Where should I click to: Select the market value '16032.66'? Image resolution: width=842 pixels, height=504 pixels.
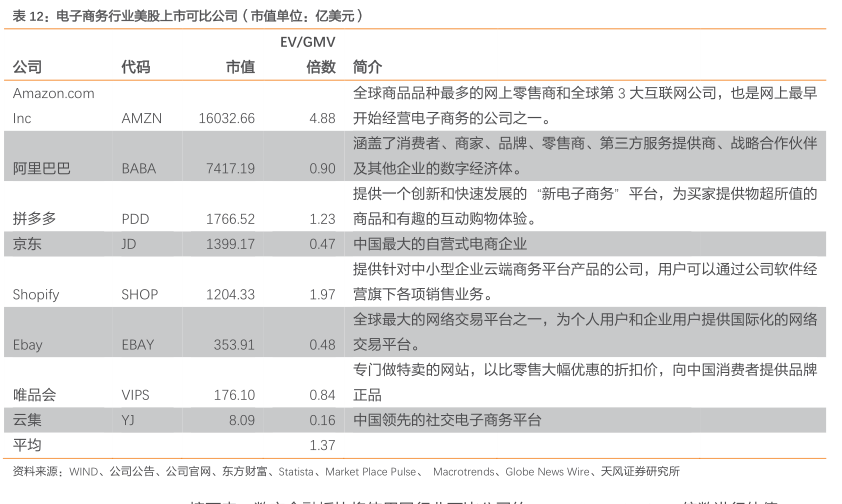coord(227,118)
